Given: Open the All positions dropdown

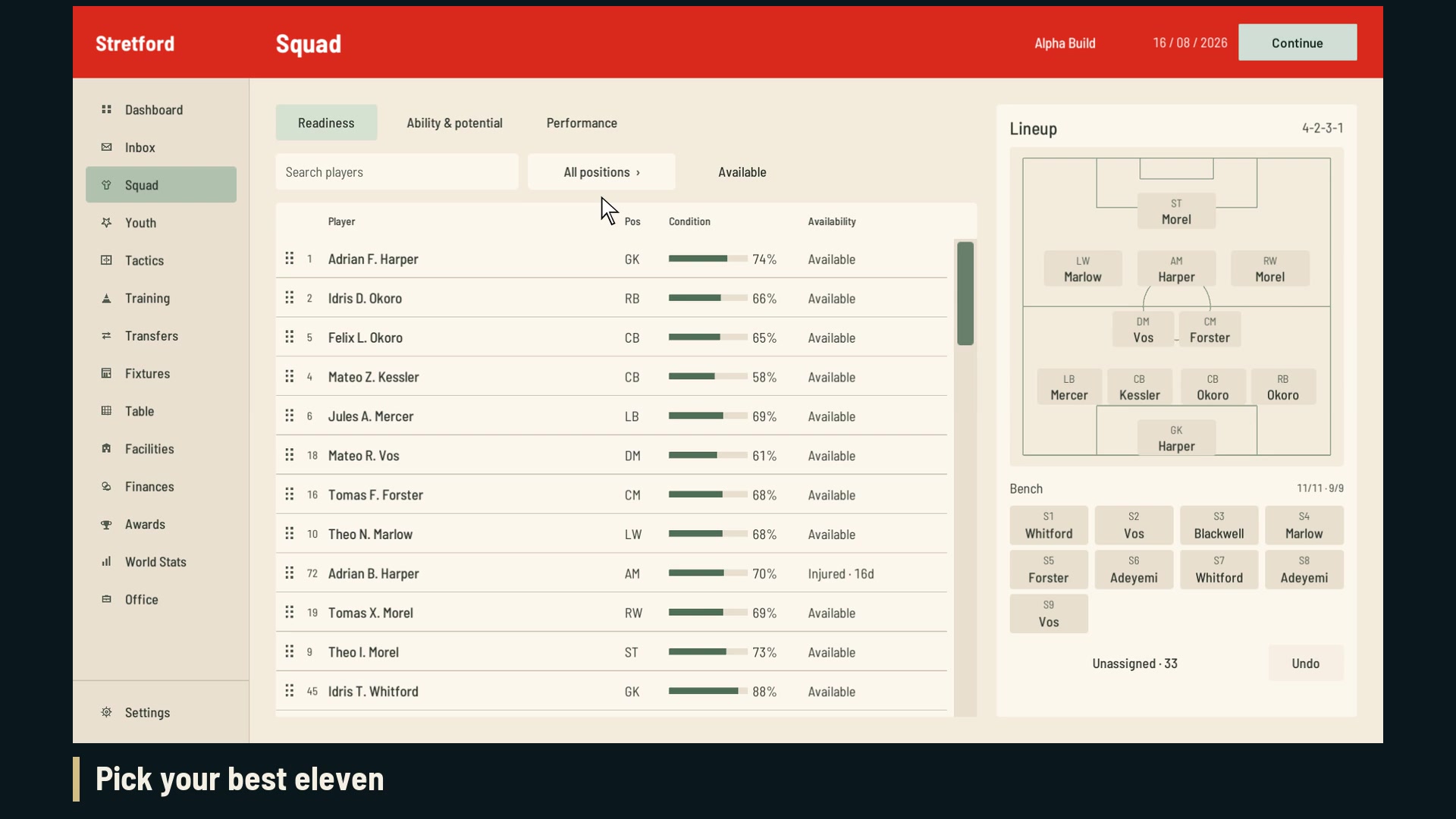Looking at the screenshot, I should [x=601, y=172].
